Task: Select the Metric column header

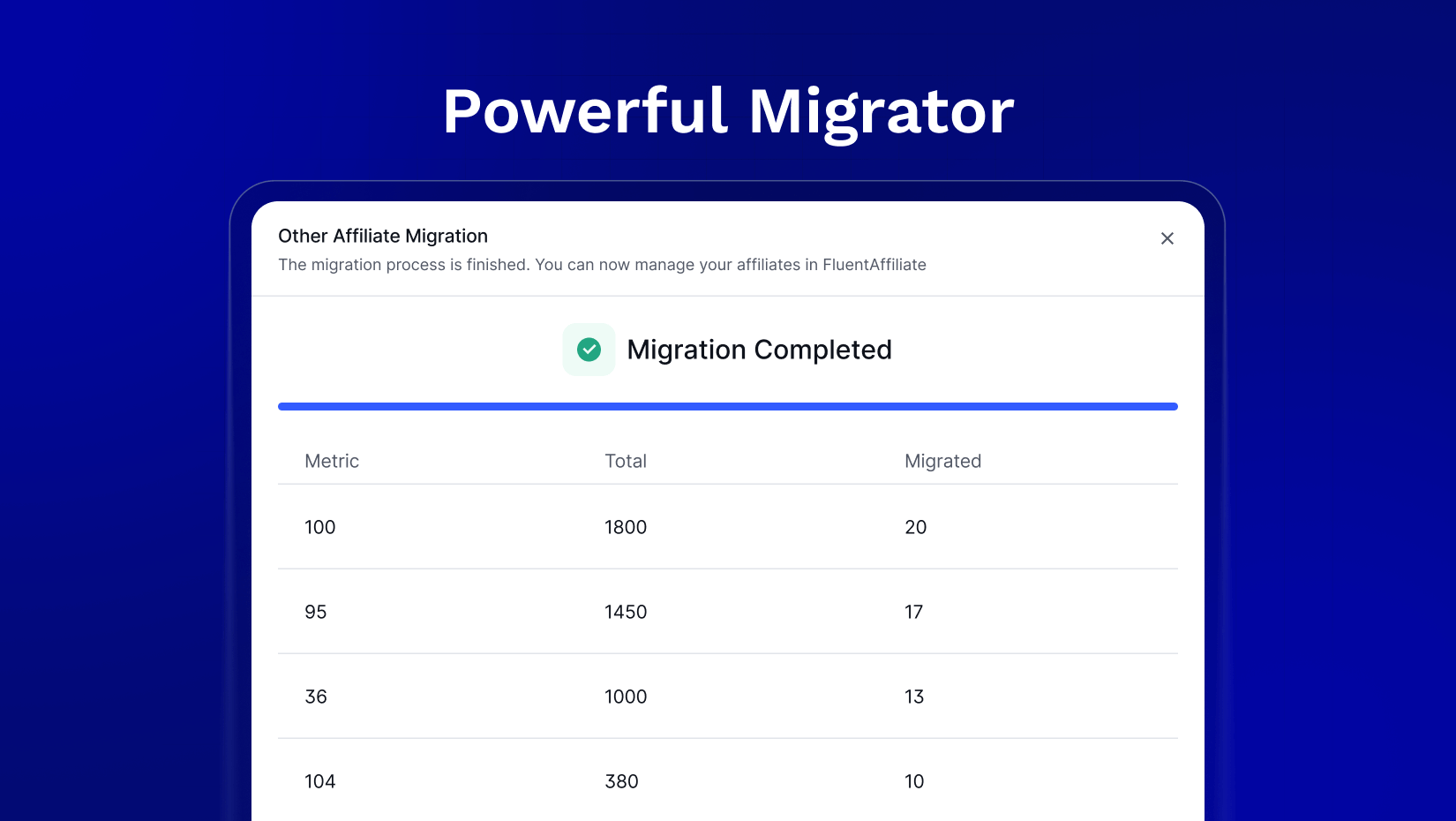Action: coord(332,461)
